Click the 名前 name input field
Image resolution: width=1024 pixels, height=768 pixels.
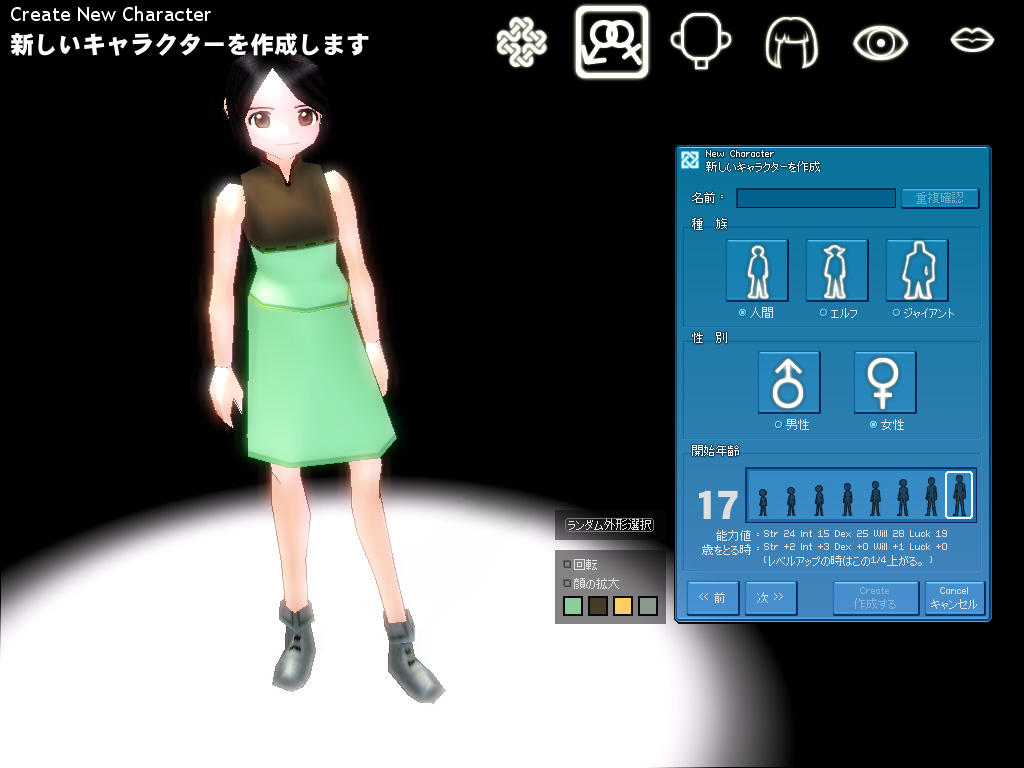click(815, 198)
